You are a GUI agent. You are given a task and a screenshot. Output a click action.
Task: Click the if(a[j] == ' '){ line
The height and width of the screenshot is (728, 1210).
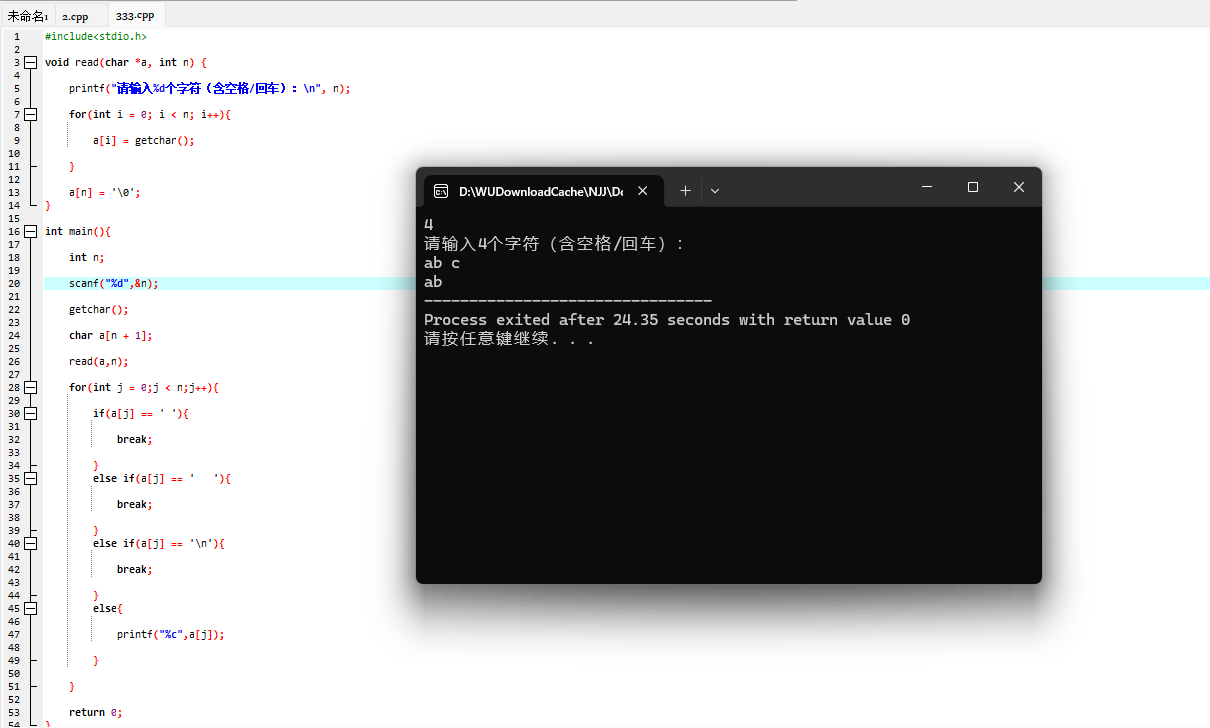(x=141, y=413)
